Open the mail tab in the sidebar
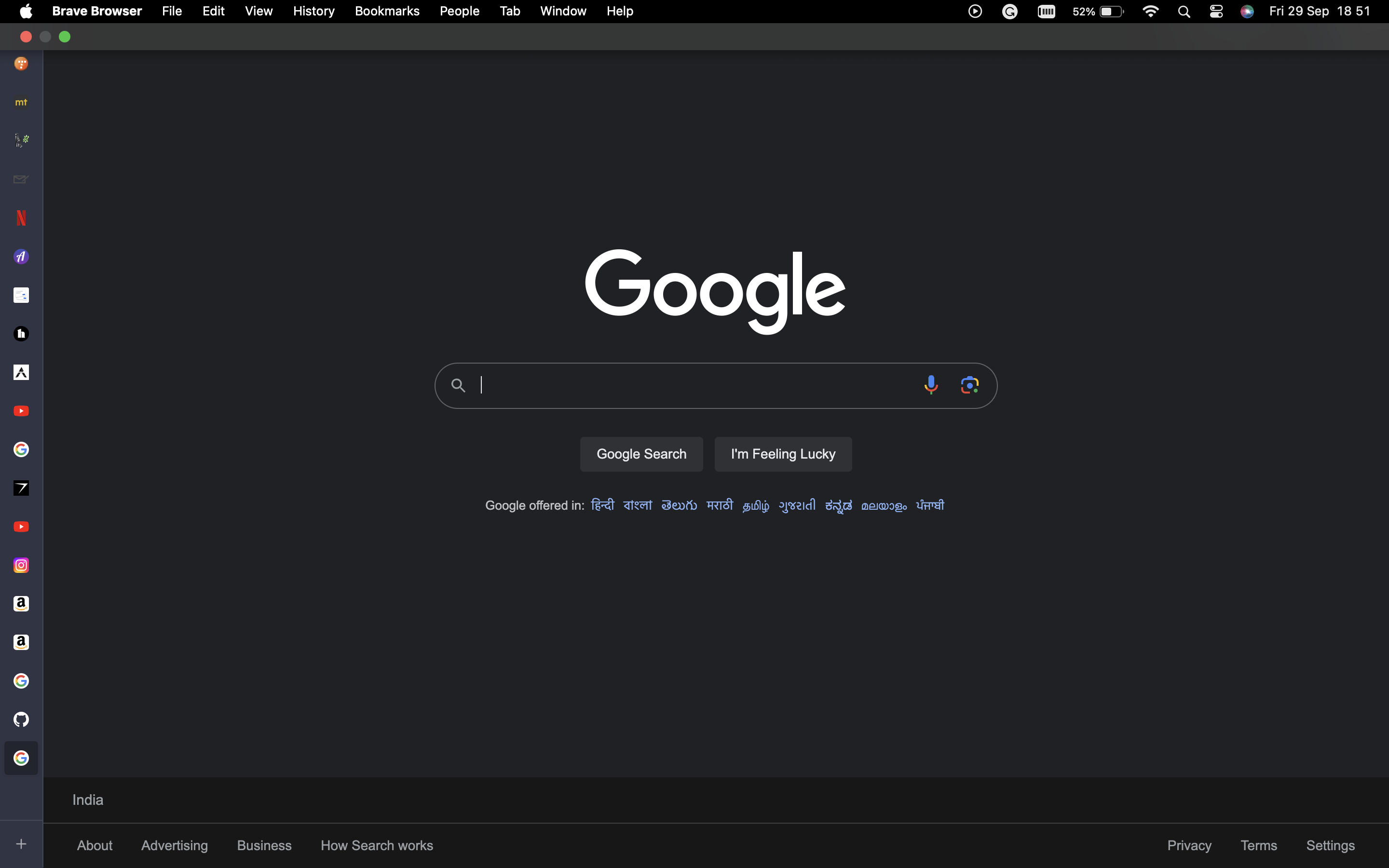The image size is (1389, 868). click(x=20, y=179)
